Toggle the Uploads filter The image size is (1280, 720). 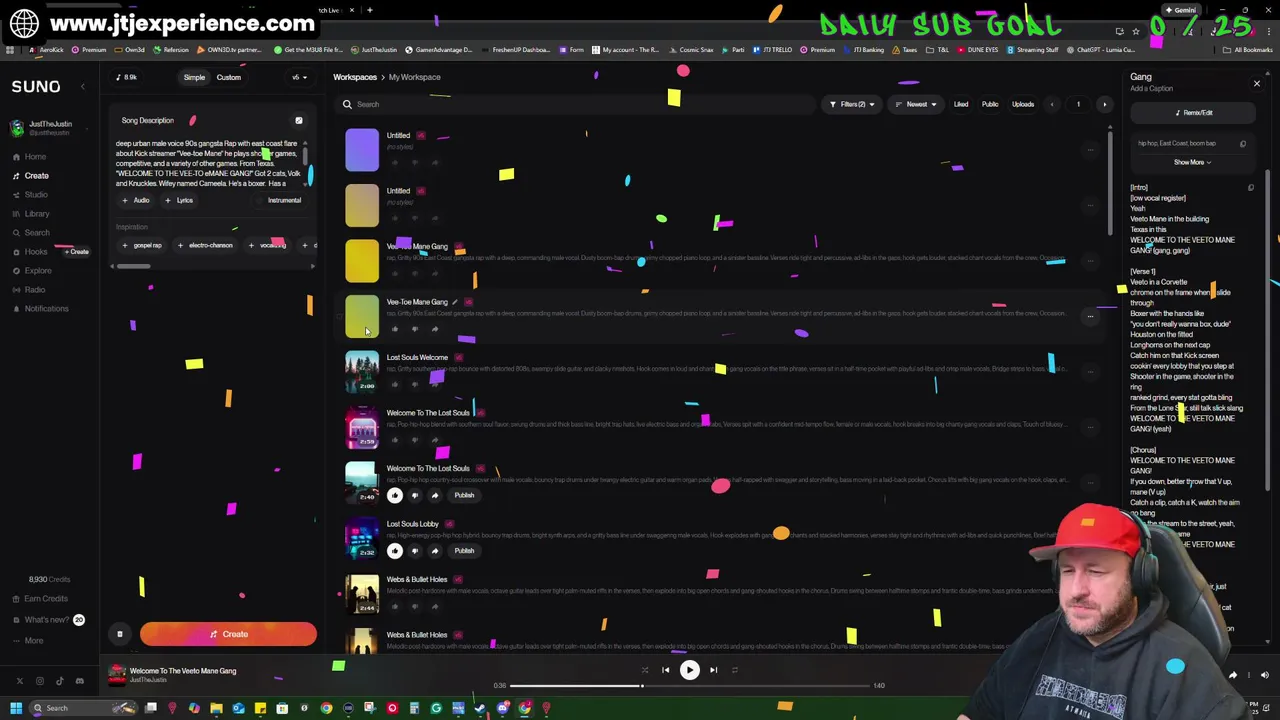tap(1023, 104)
